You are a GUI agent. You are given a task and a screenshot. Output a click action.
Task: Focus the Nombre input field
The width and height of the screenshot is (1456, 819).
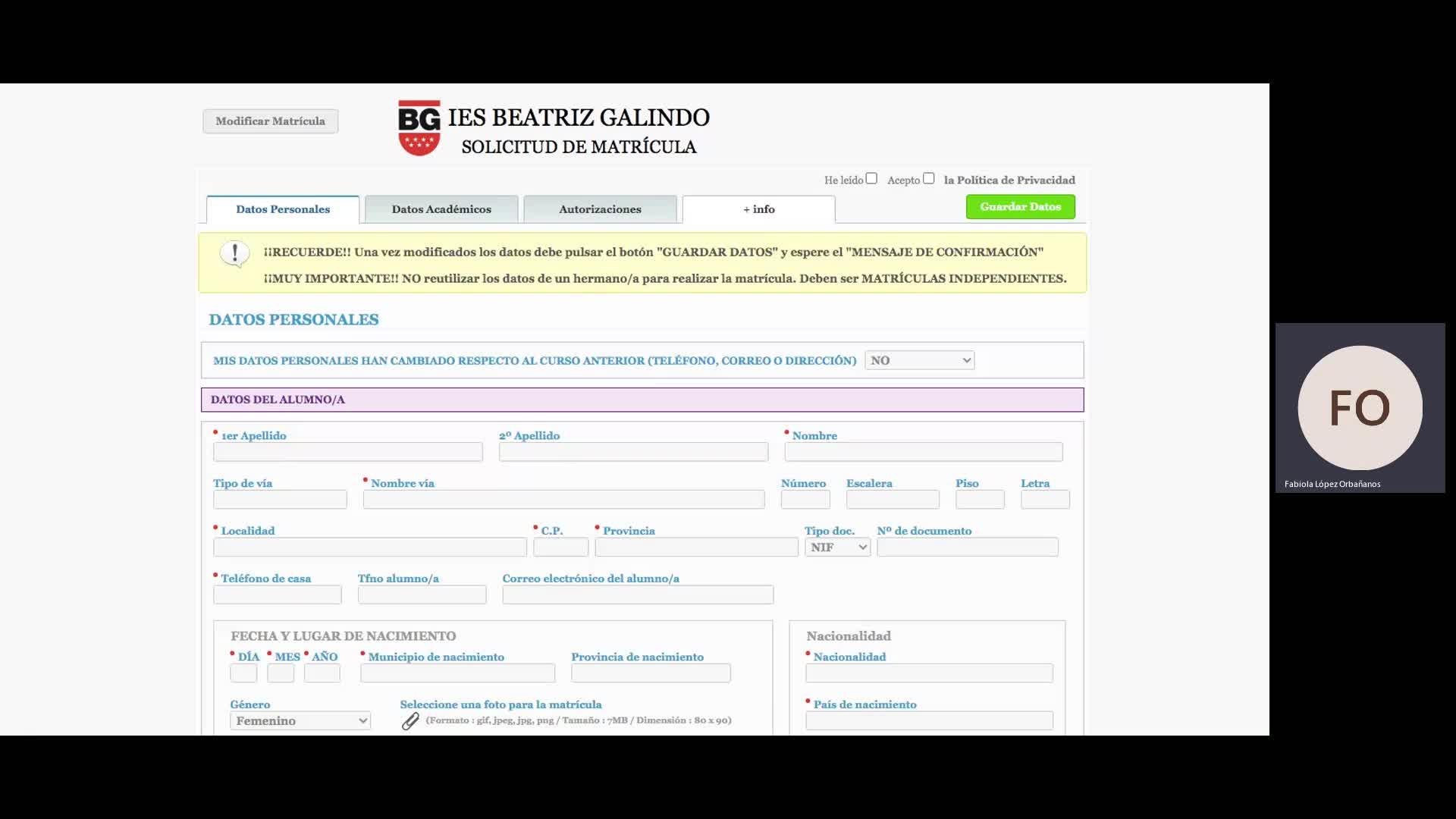pos(923,453)
